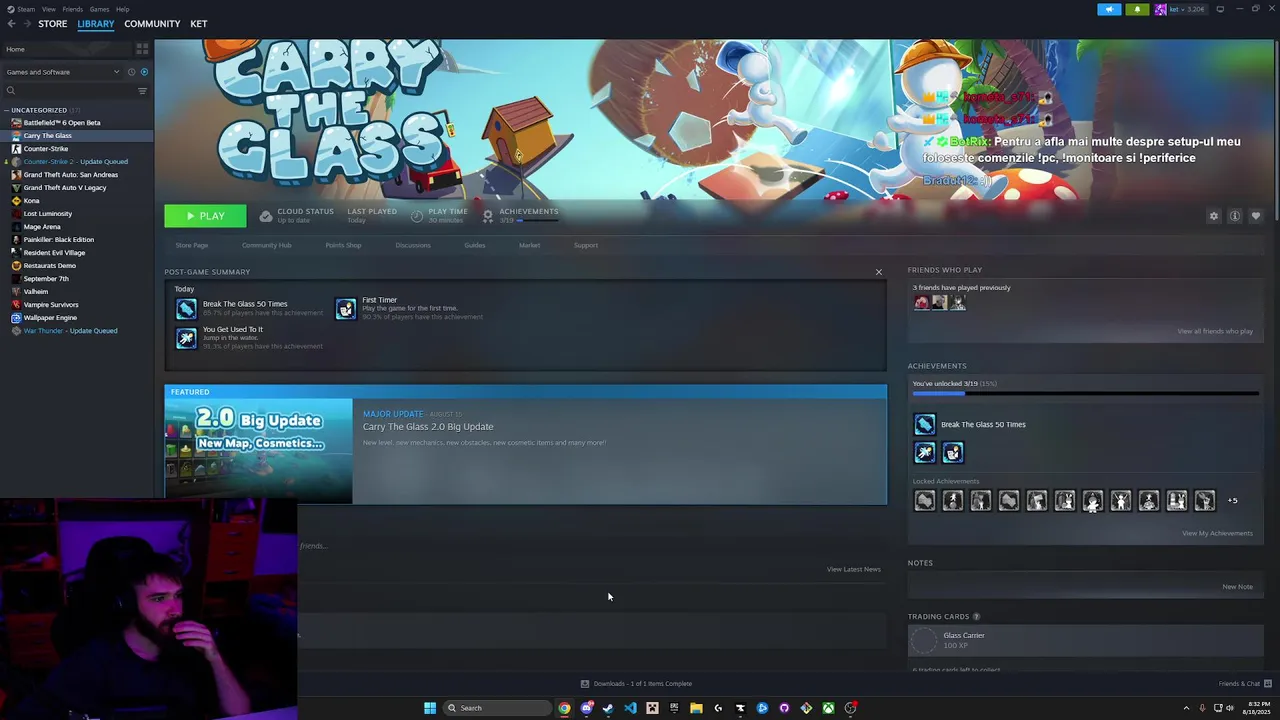
Task: Create a New Note
Action: pyautogui.click(x=1237, y=587)
